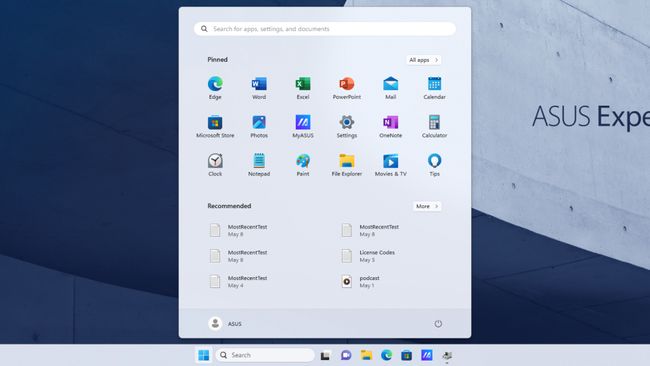Show More recommended items

pyautogui.click(x=427, y=206)
